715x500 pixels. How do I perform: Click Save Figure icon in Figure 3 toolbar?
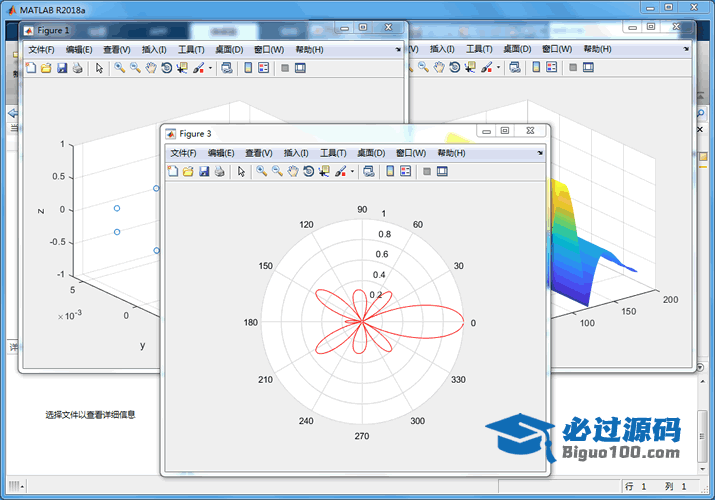(204, 172)
